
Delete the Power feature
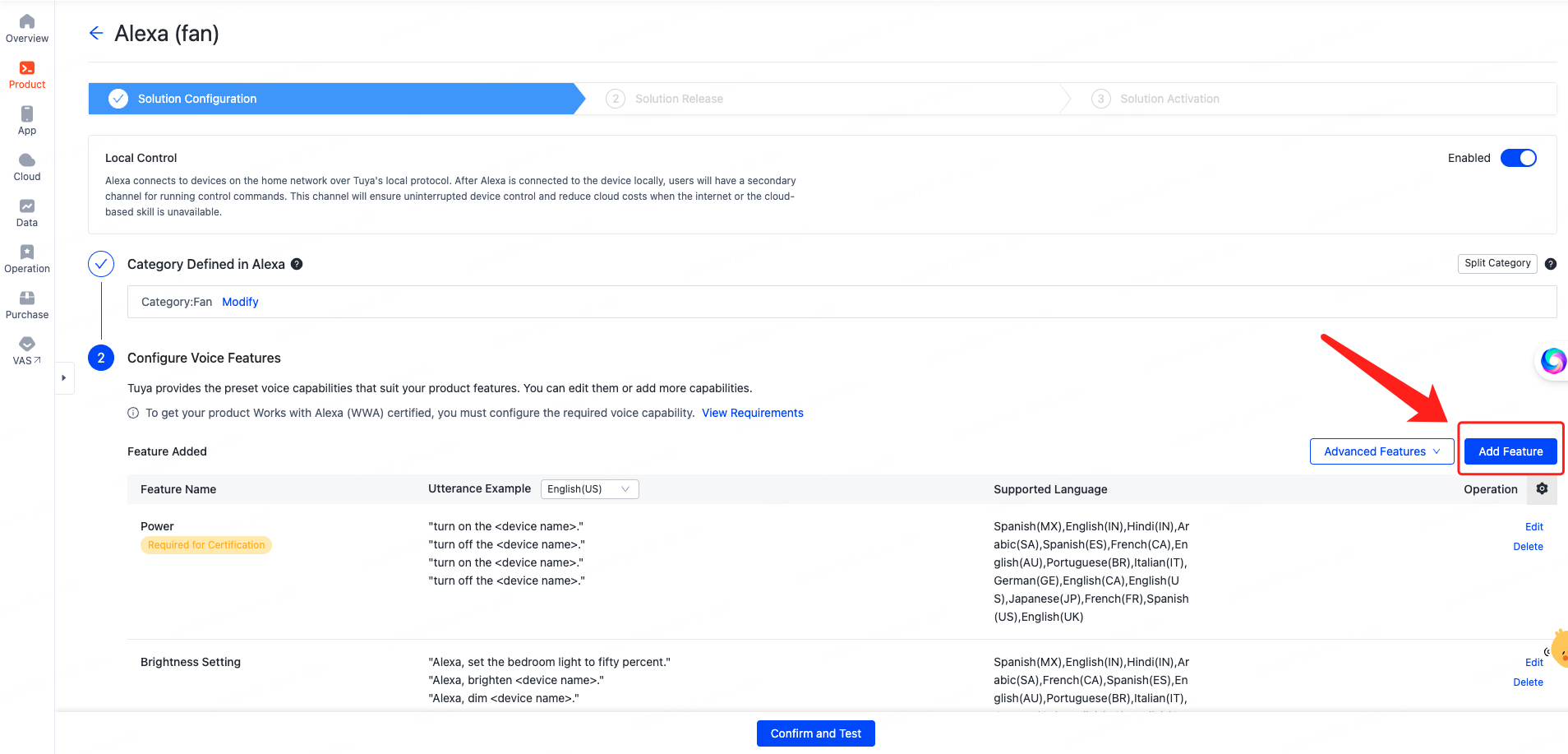coord(1528,547)
